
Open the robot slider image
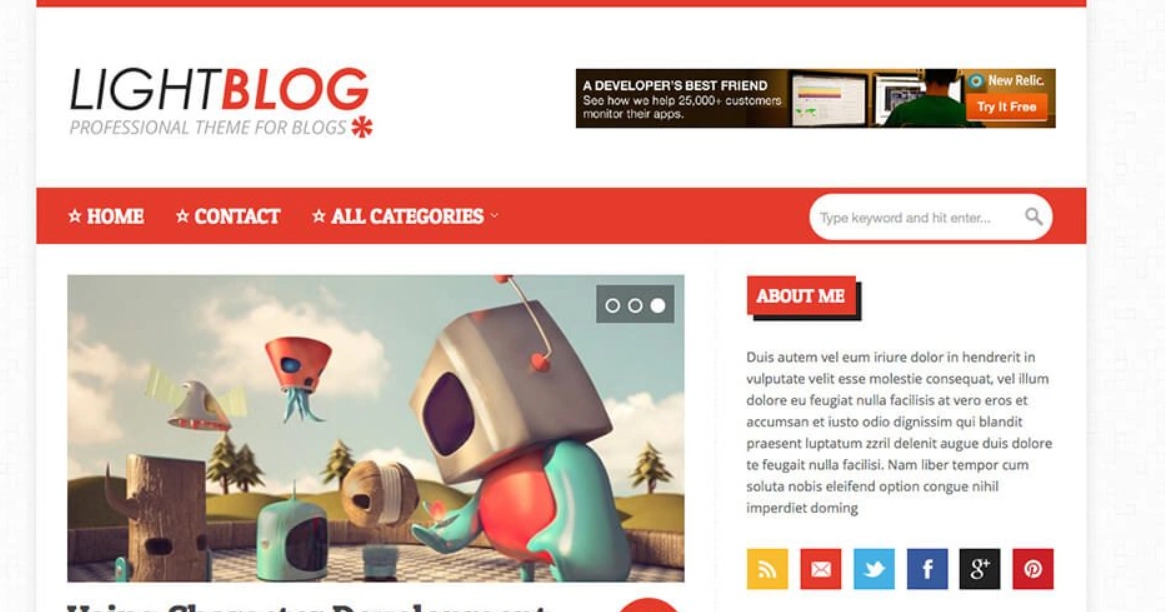click(375, 429)
